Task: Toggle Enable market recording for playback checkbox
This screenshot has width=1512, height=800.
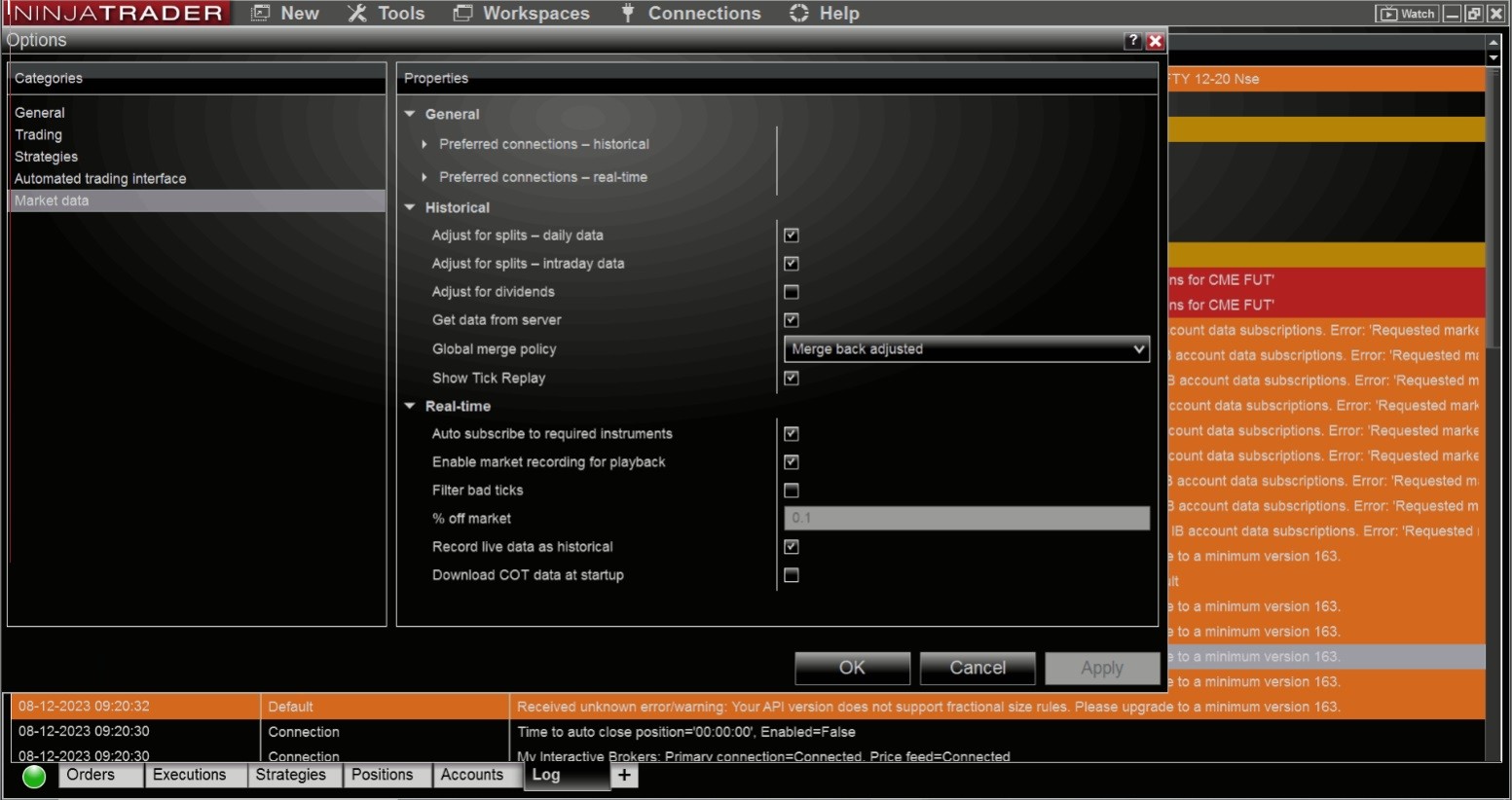Action: (x=792, y=462)
